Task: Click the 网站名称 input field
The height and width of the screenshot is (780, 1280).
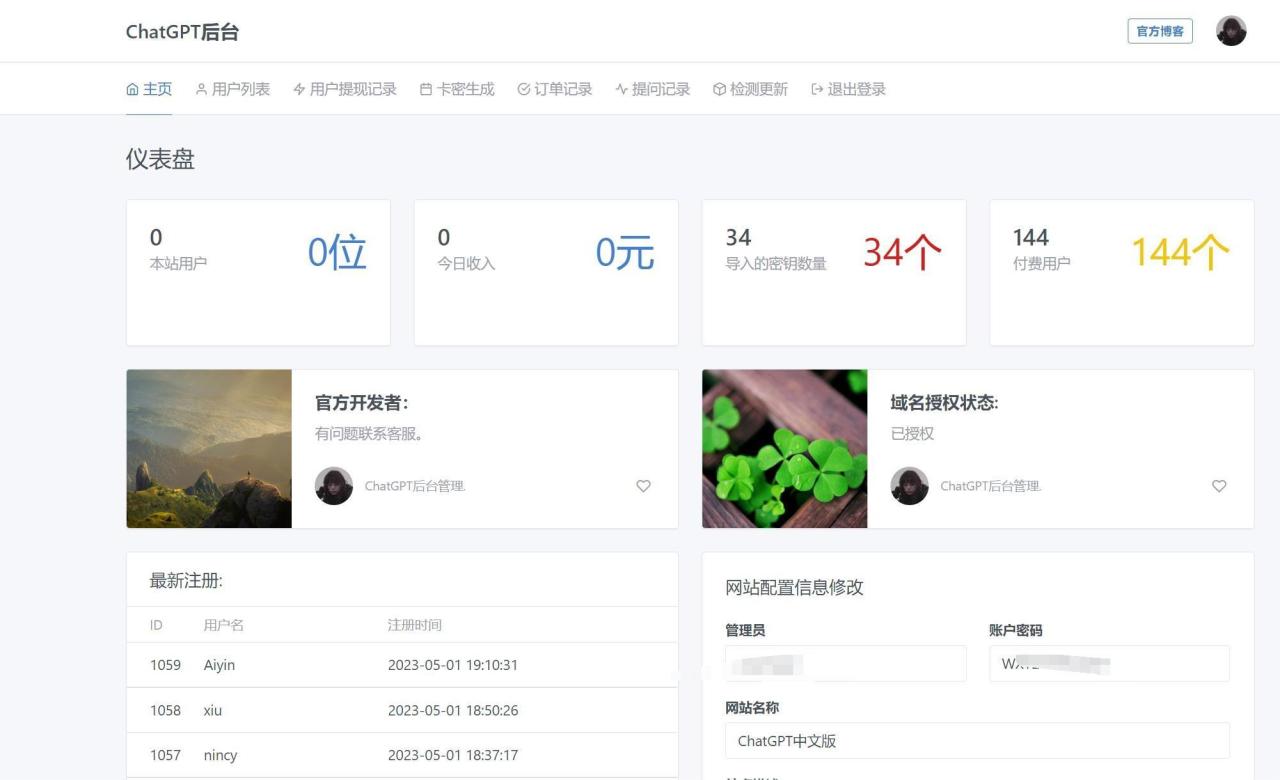Action: coord(977,741)
